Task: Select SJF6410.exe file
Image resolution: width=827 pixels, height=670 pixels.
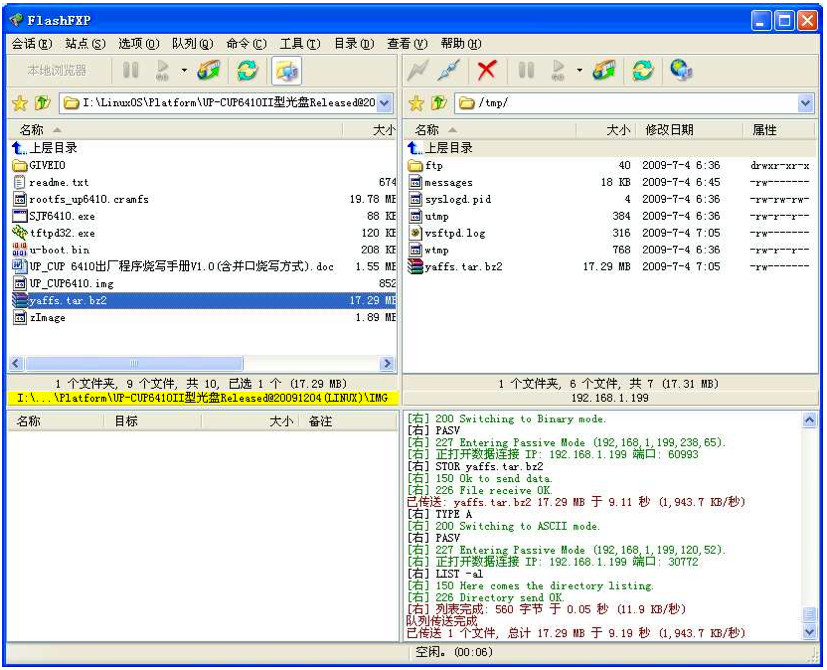Action: (x=203, y=216)
